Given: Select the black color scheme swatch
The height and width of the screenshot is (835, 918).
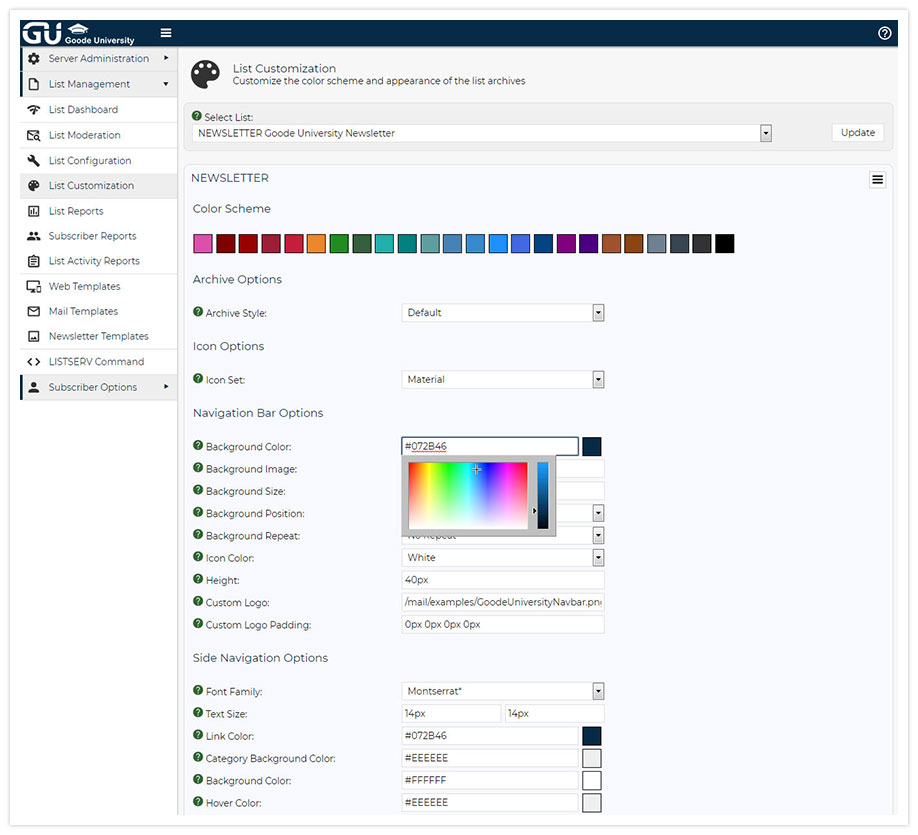Looking at the screenshot, I should (724, 244).
